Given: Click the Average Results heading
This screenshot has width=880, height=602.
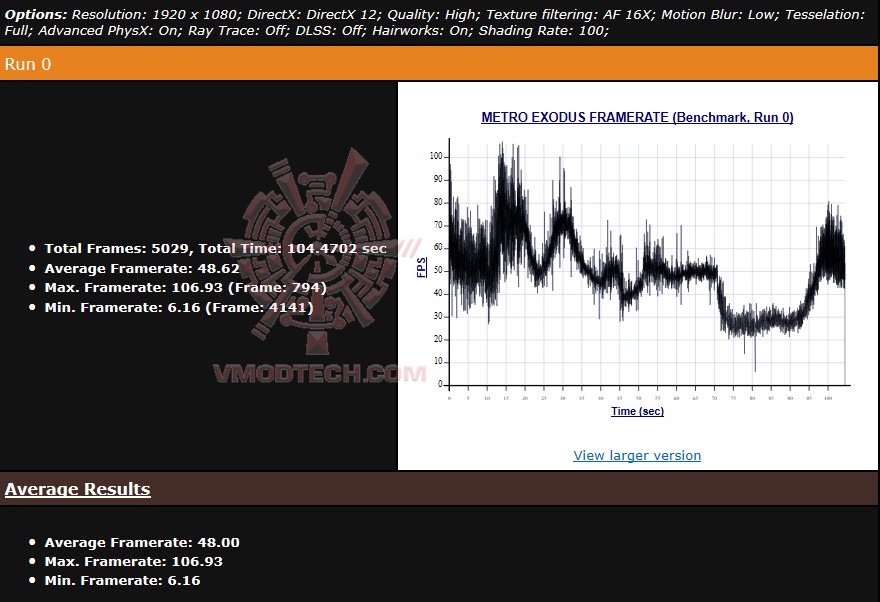Looking at the screenshot, I should 77,489.
